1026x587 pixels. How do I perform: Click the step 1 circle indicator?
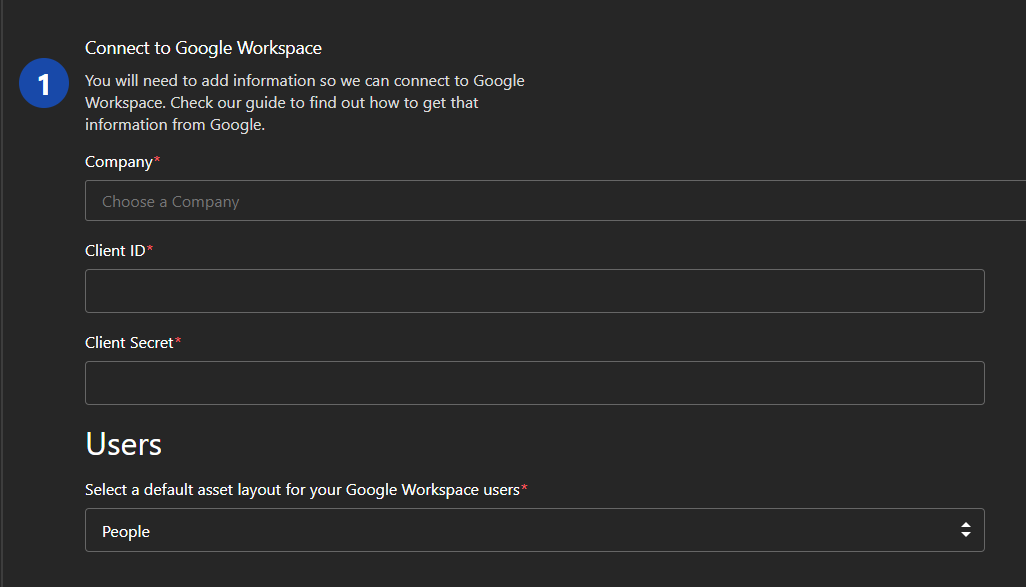pyautogui.click(x=43, y=83)
